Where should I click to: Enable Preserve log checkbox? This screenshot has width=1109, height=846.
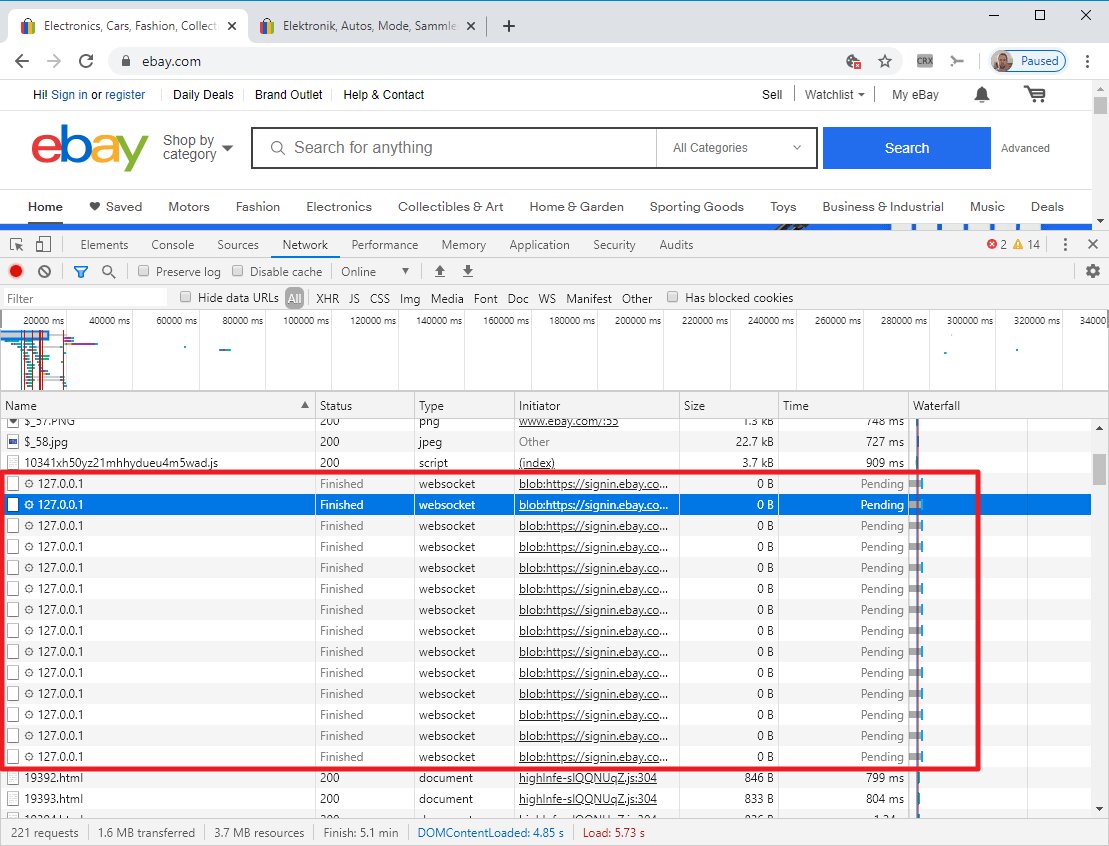pos(144,271)
